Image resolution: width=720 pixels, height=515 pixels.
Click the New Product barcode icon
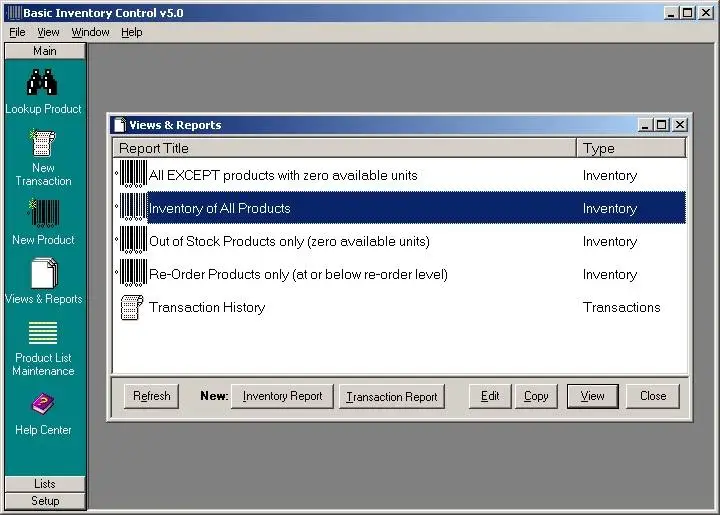coord(45,213)
